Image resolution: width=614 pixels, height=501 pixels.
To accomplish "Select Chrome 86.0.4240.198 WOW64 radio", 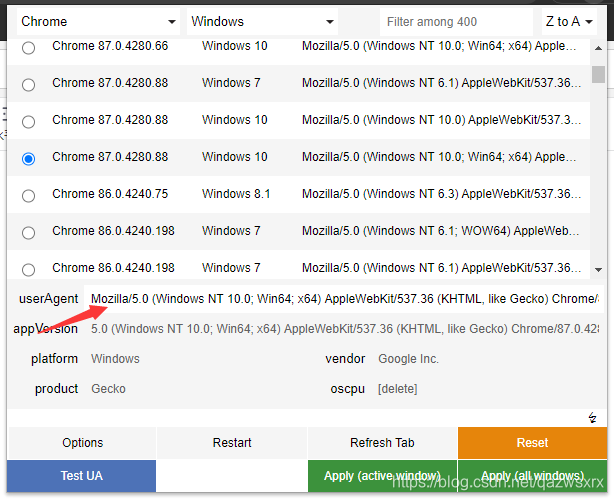I will coord(28,233).
